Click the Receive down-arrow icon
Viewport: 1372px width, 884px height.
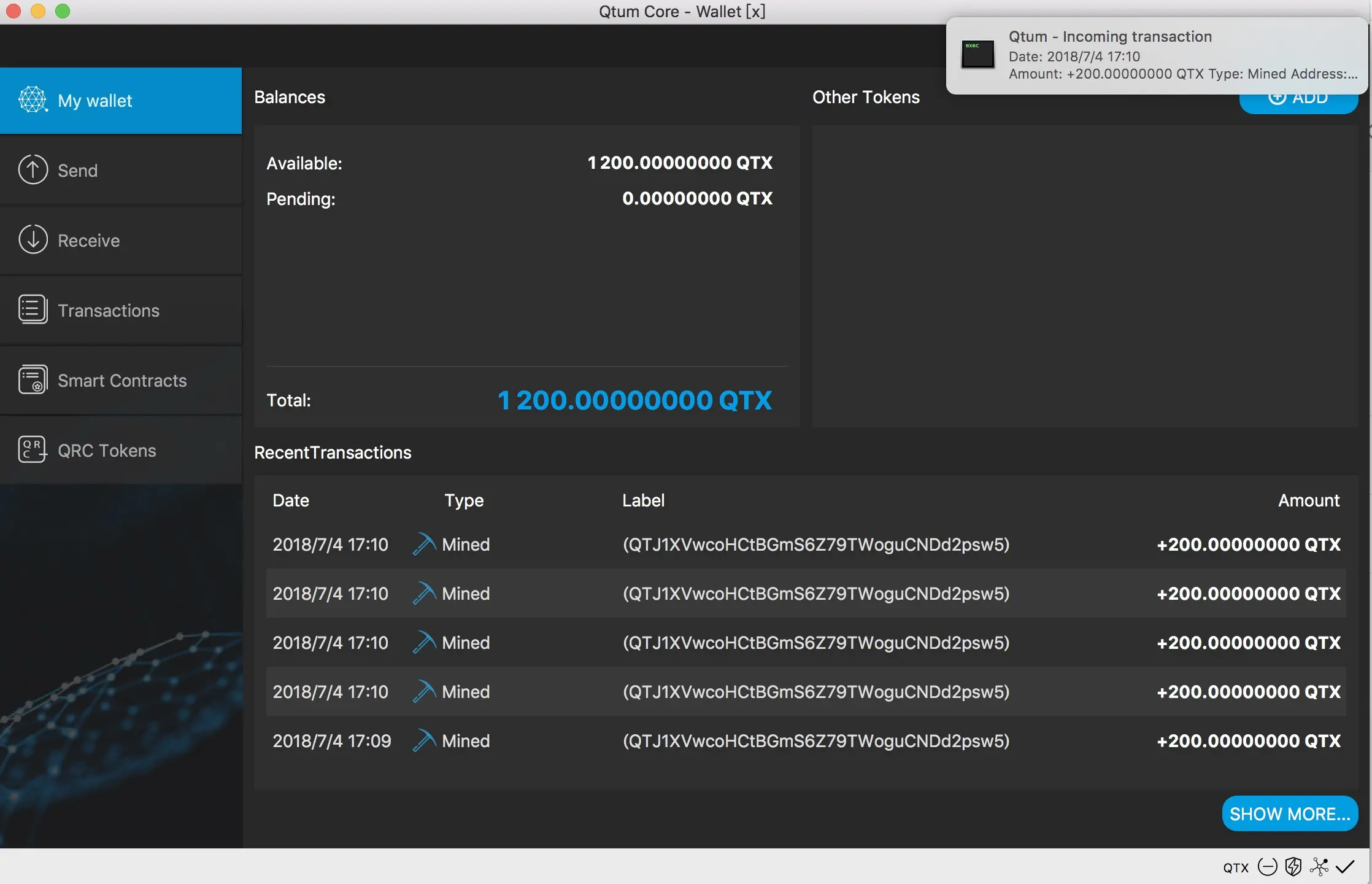[x=33, y=240]
